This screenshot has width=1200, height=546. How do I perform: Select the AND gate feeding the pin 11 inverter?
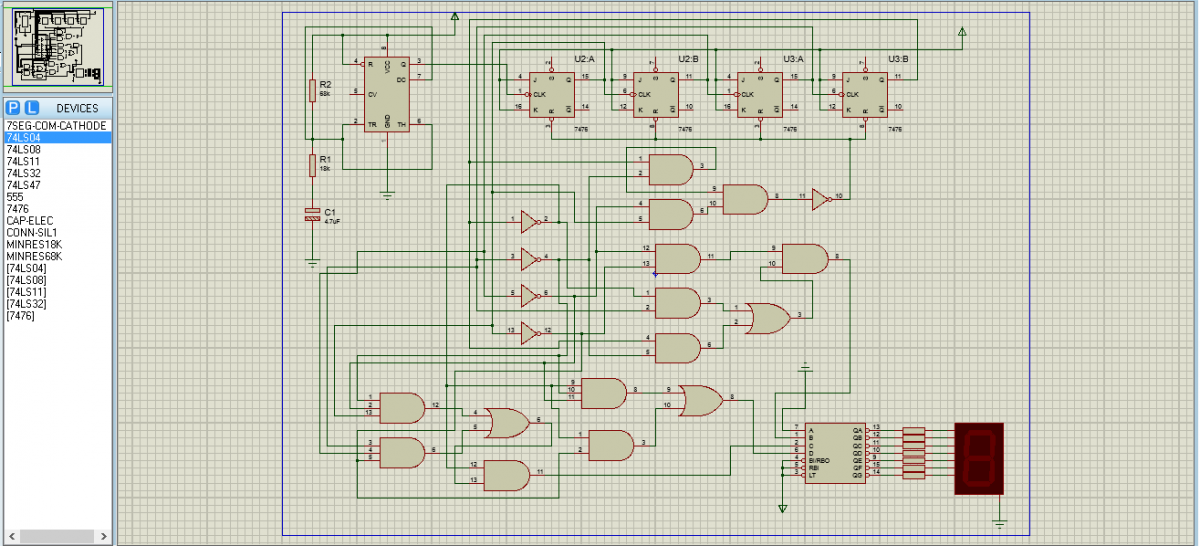point(744,199)
